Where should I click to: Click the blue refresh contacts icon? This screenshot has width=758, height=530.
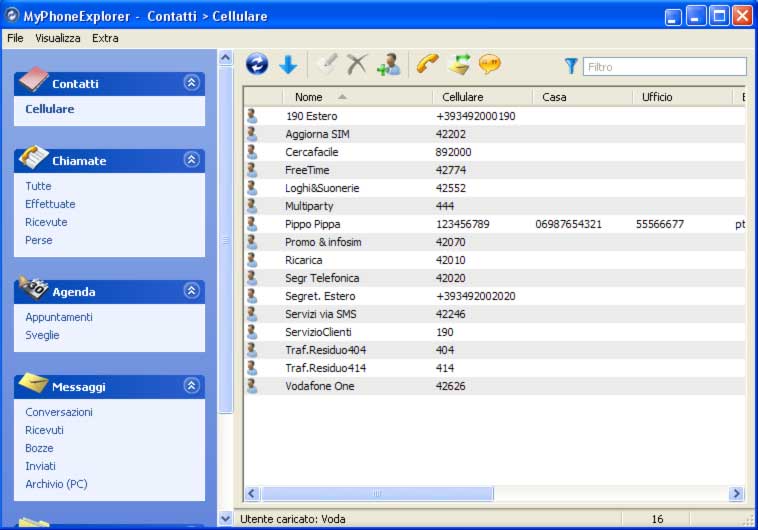coord(257,65)
